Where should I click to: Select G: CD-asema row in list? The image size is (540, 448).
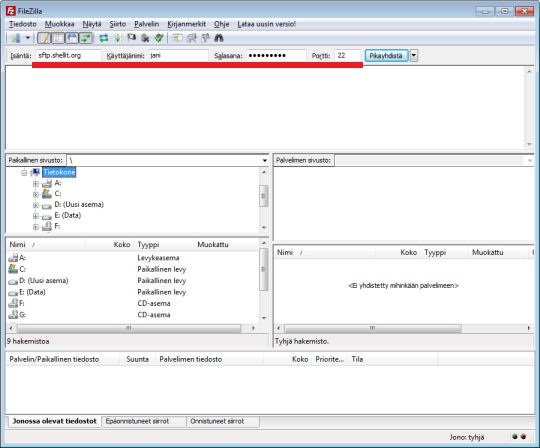pos(133,314)
